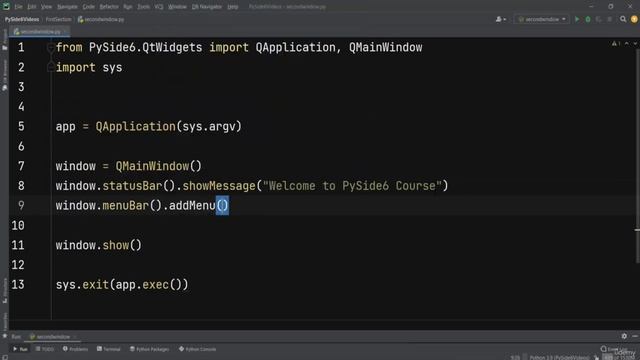Viewport: 640px width, 360px height.
Task: Open DB Browser sidebar tool button
Action: point(4,75)
